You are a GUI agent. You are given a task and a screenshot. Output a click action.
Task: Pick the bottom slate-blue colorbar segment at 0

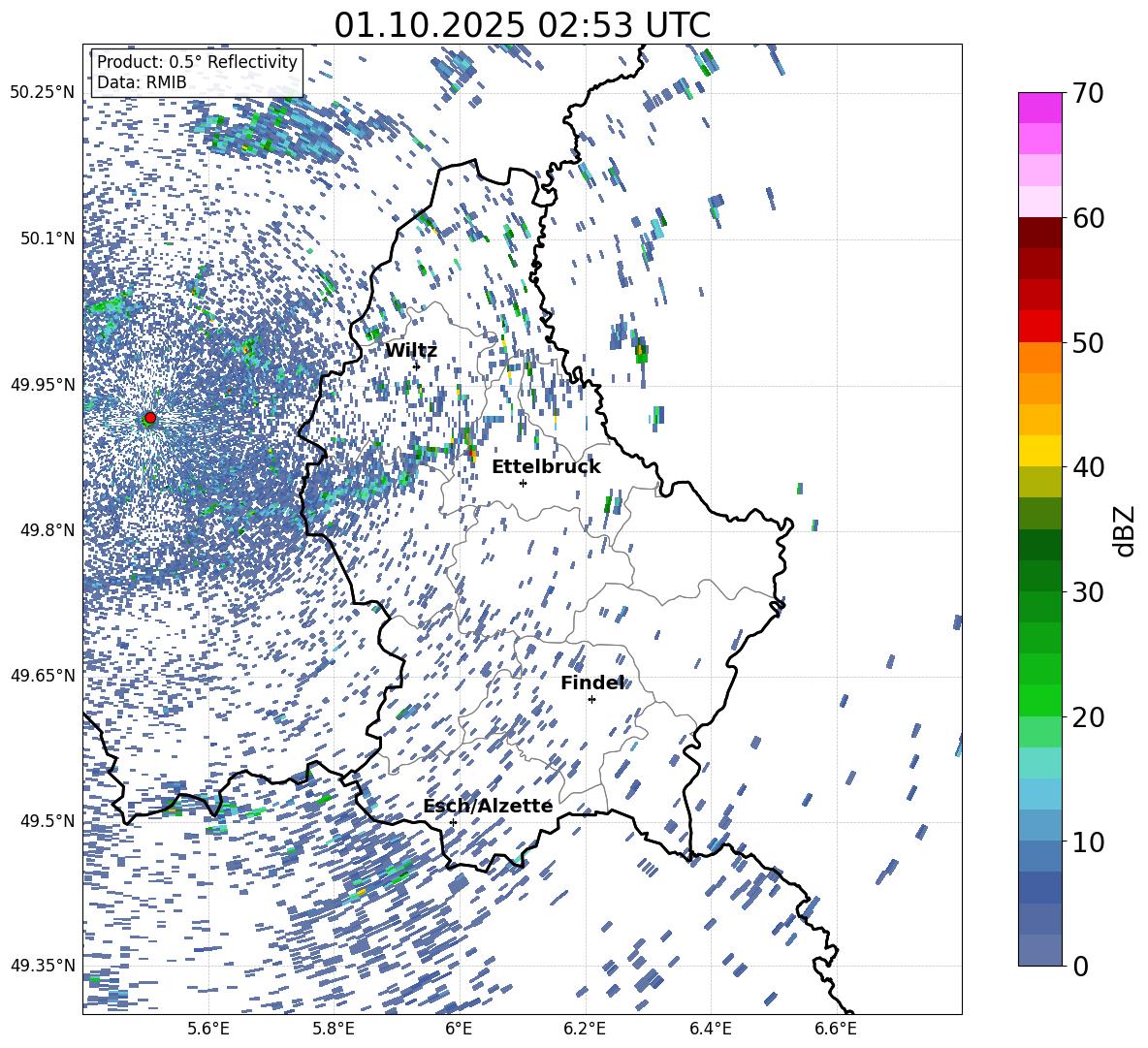click(x=1039, y=950)
